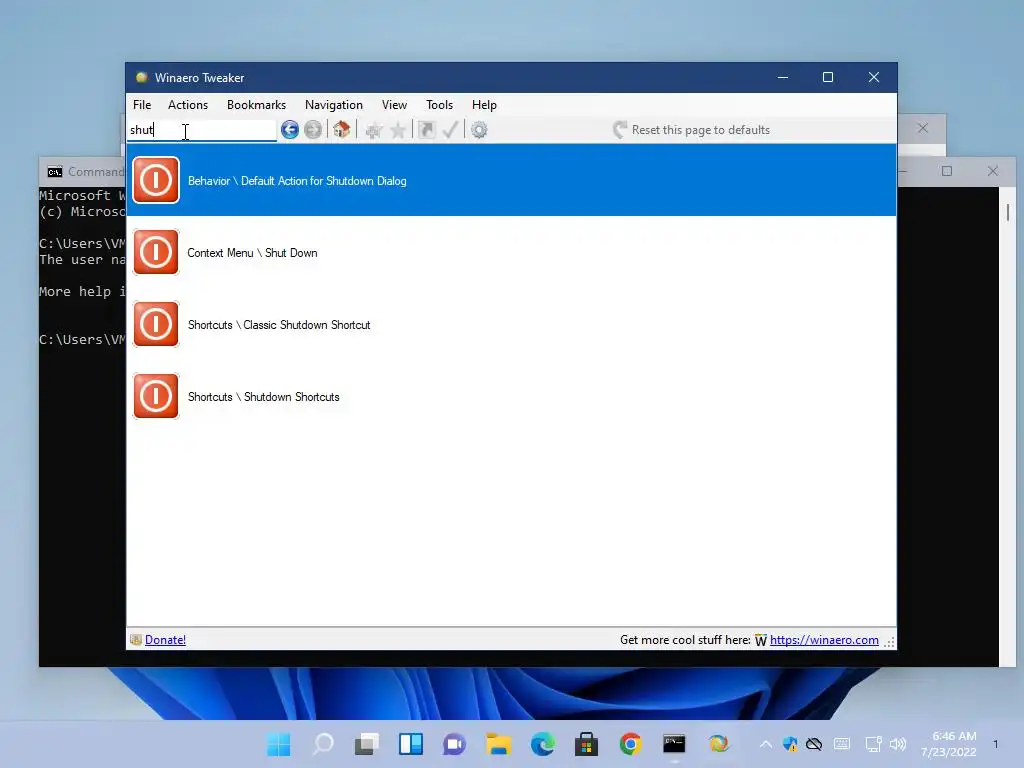
Task: Click the checkmark apply icon in toolbar
Action: coord(451,129)
